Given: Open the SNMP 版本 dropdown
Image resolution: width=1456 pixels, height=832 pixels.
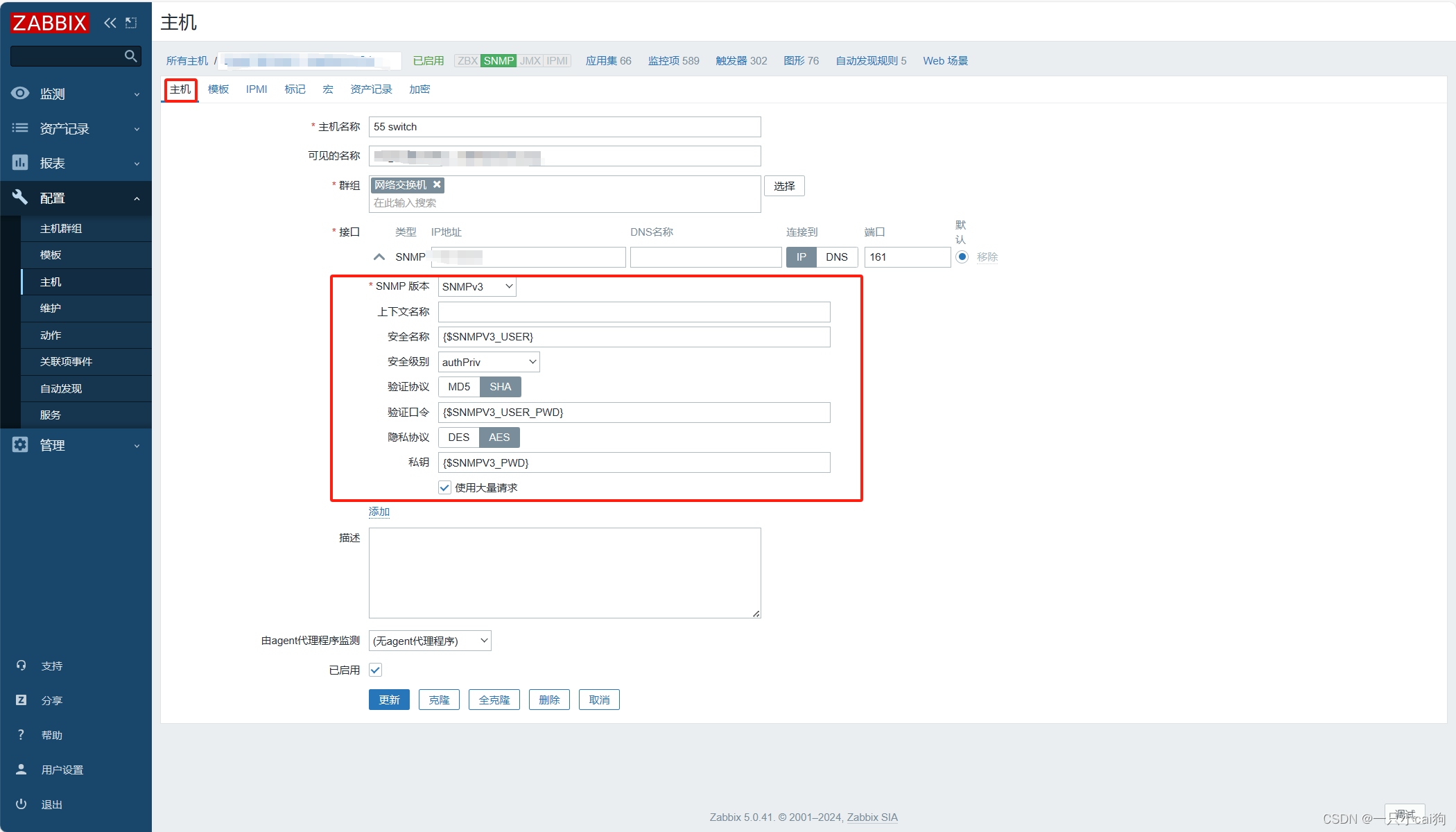Looking at the screenshot, I should (476, 286).
